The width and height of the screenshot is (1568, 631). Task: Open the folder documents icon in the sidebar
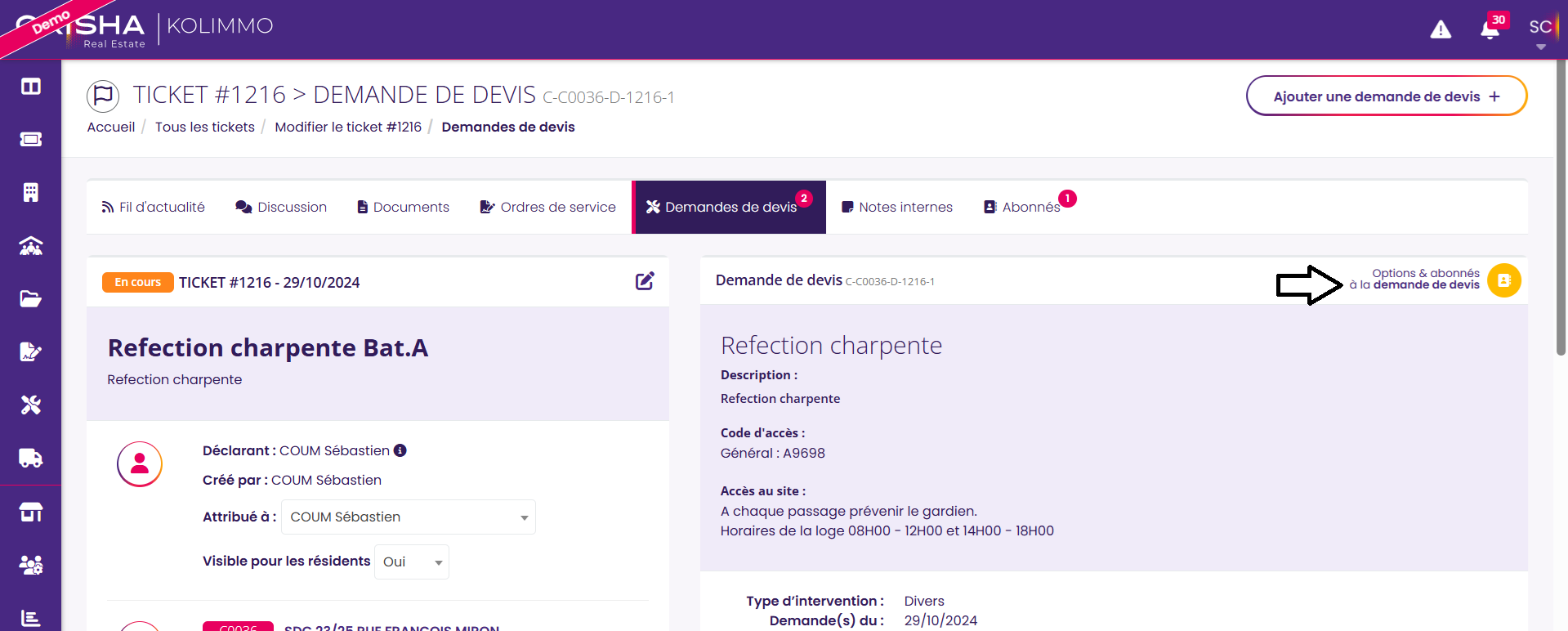31,299
